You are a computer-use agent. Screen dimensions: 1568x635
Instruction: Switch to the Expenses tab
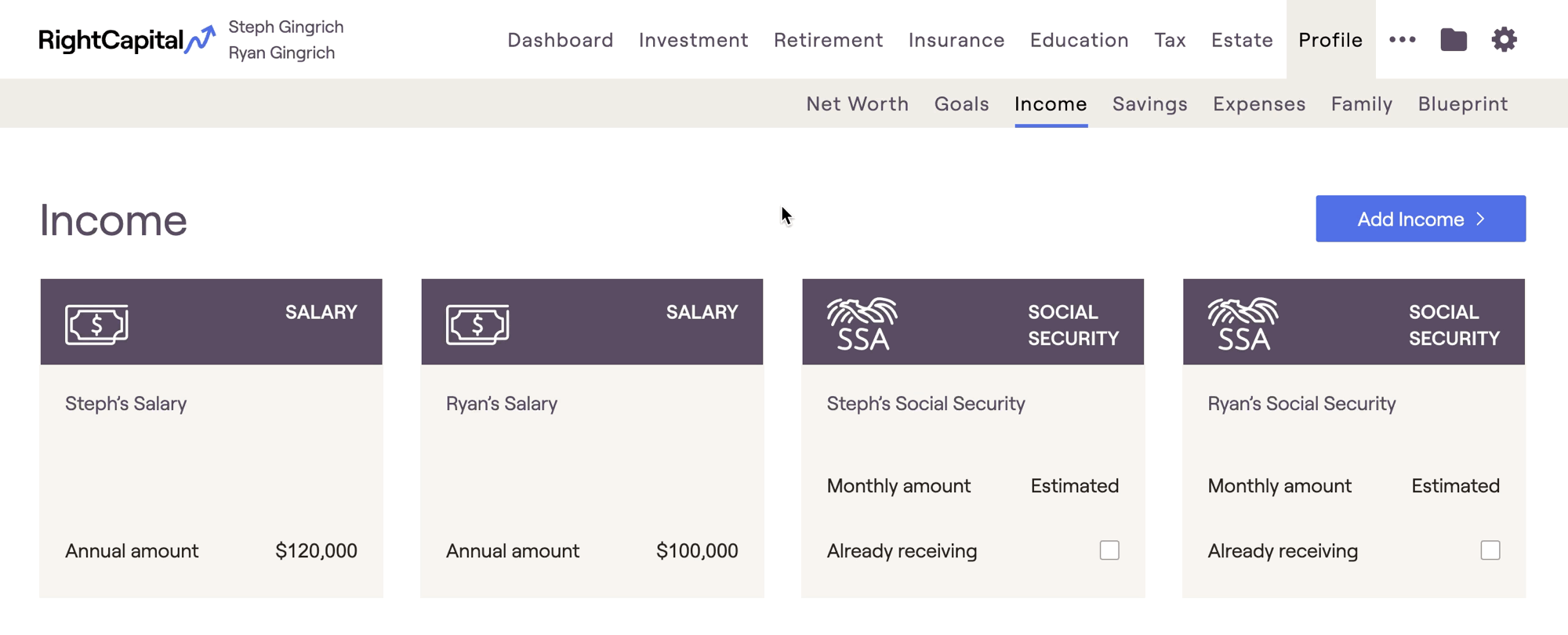(1259, 103)
